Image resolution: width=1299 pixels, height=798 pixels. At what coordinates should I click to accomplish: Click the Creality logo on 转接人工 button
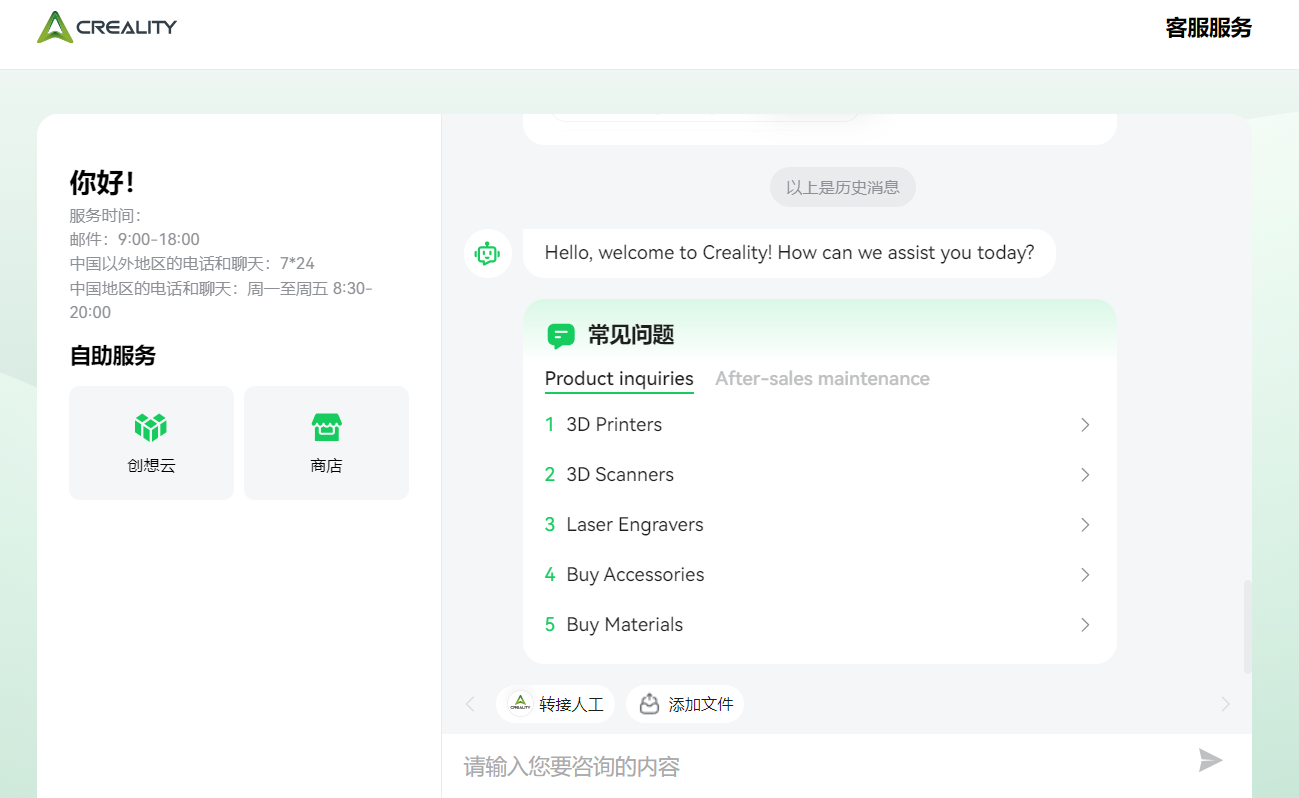pos(520,704)
